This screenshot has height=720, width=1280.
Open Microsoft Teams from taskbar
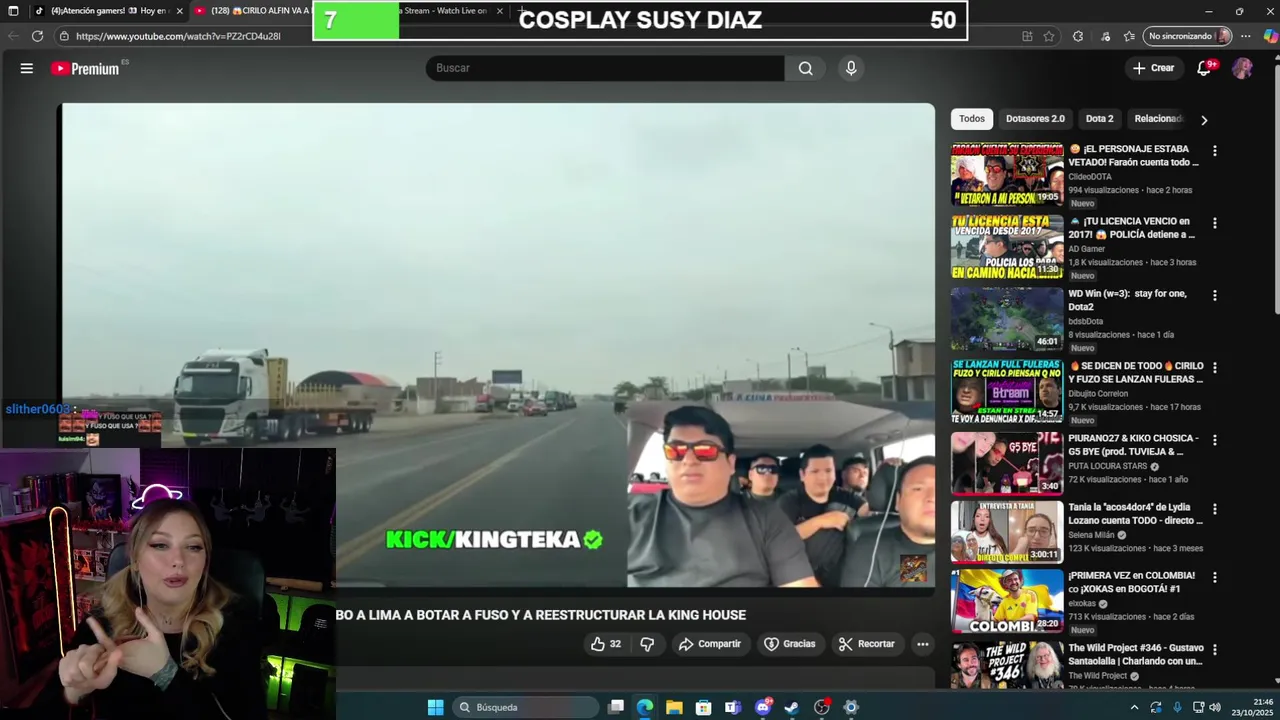(x=732, y=707)
